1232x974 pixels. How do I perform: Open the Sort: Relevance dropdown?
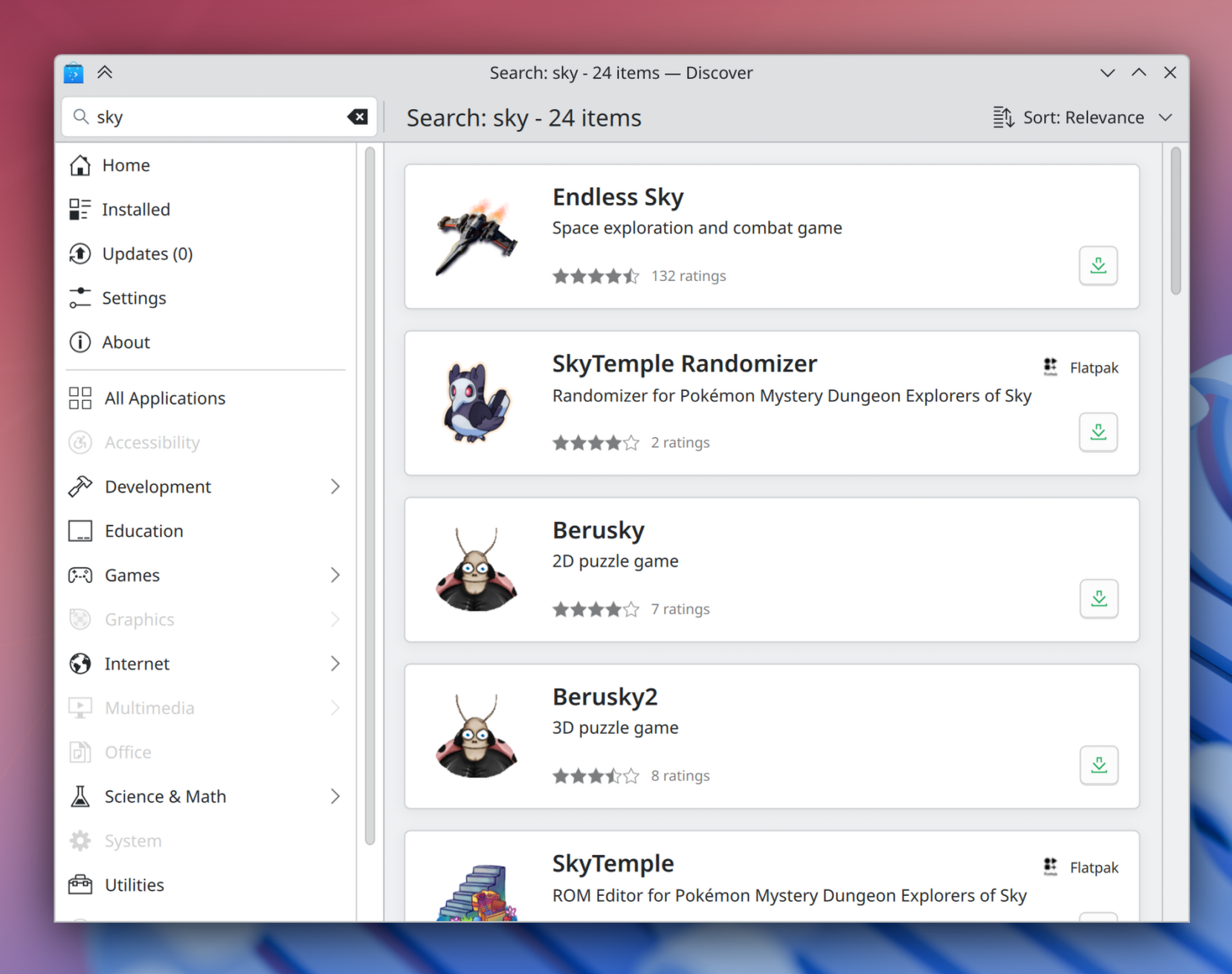1083,117
